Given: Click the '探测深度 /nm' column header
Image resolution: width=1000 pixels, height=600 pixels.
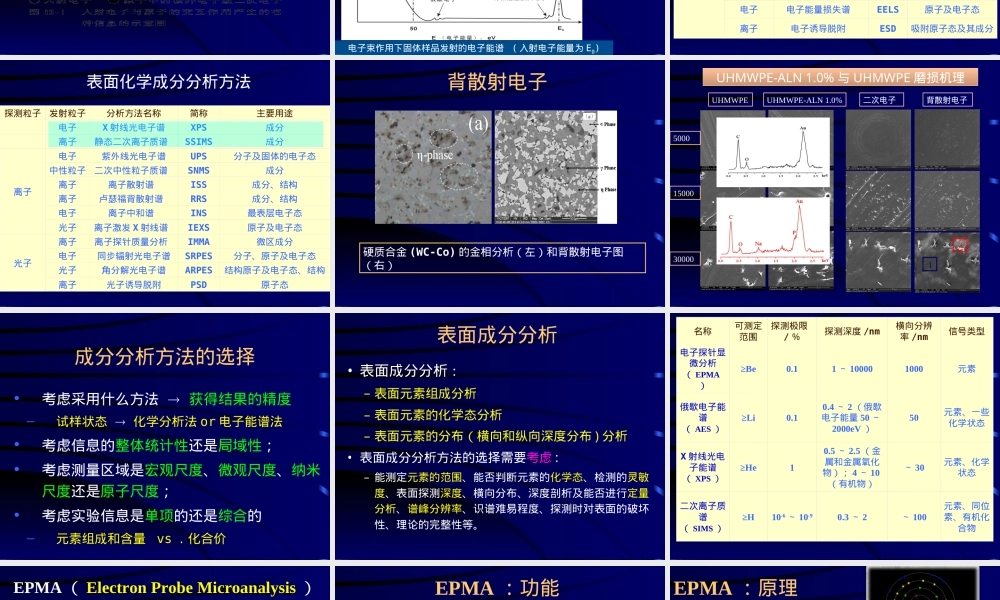Looking at the screenshot, I should coord(852,332).
